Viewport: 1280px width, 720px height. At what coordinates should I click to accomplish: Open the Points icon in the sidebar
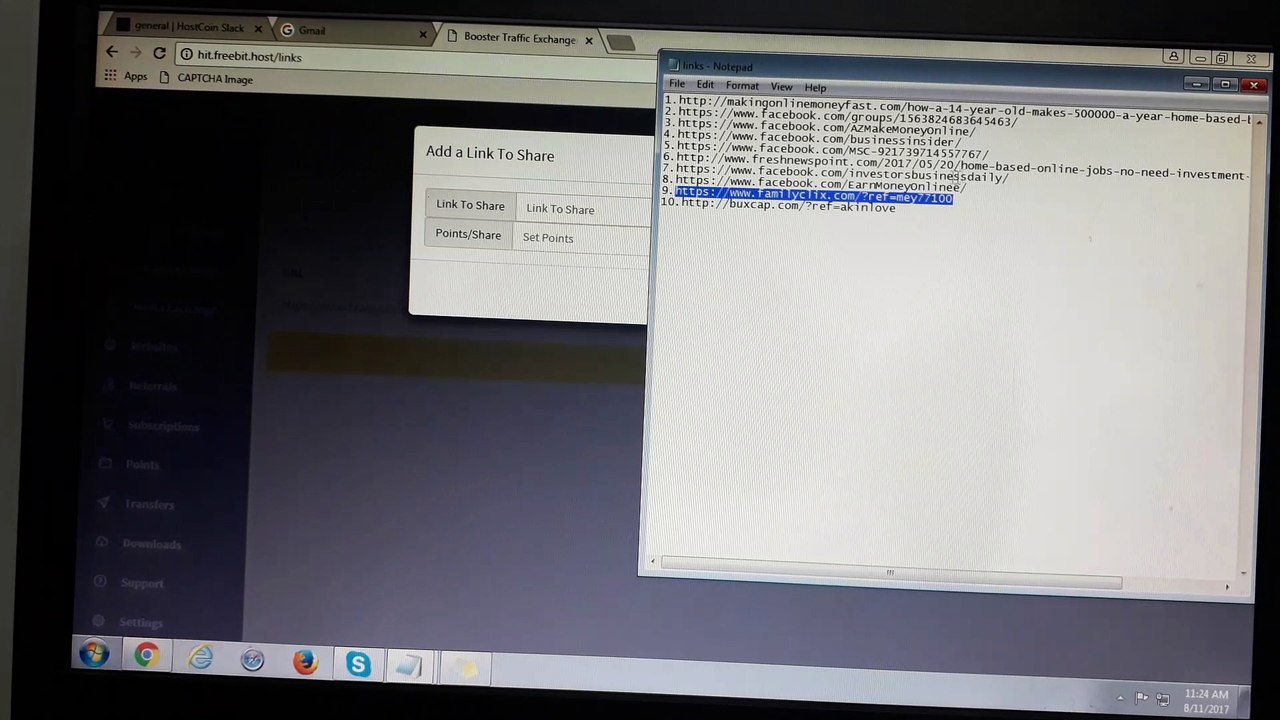click(105, 463)
